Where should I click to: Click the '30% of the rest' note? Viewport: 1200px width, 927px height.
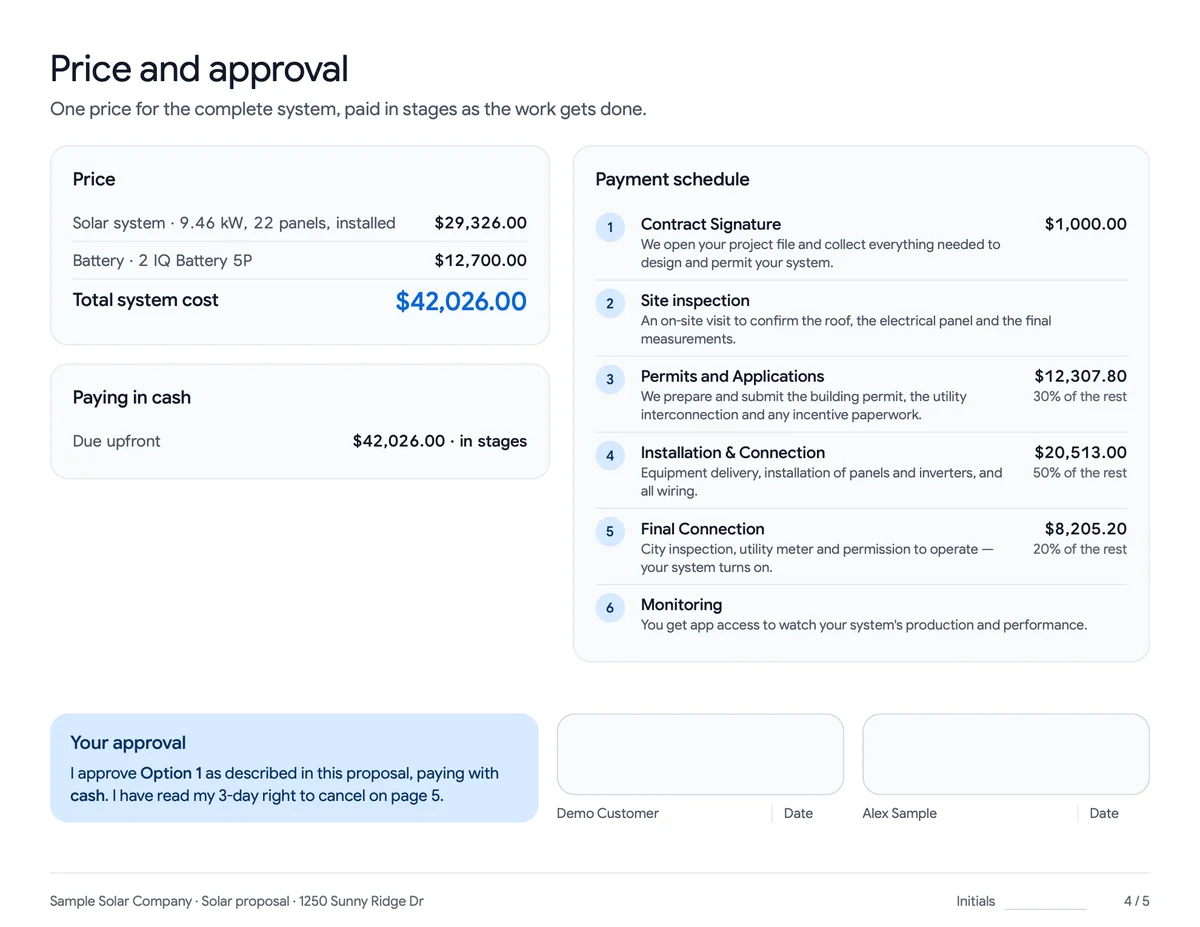point(1080,397)
